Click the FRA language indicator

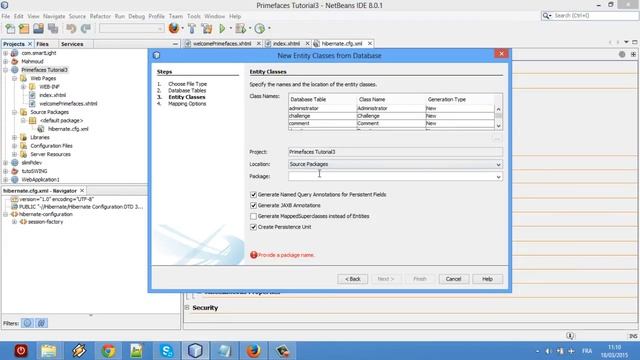587,351
